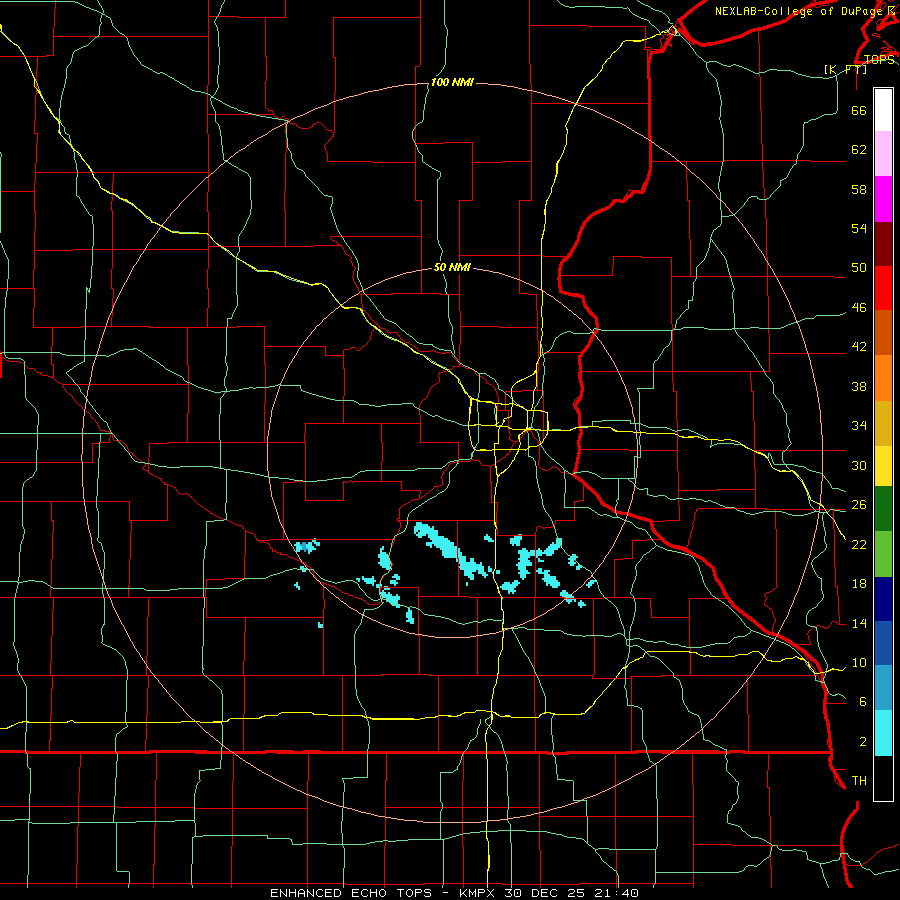
Task: Click the '34' legend value
Action: [859, 425]
